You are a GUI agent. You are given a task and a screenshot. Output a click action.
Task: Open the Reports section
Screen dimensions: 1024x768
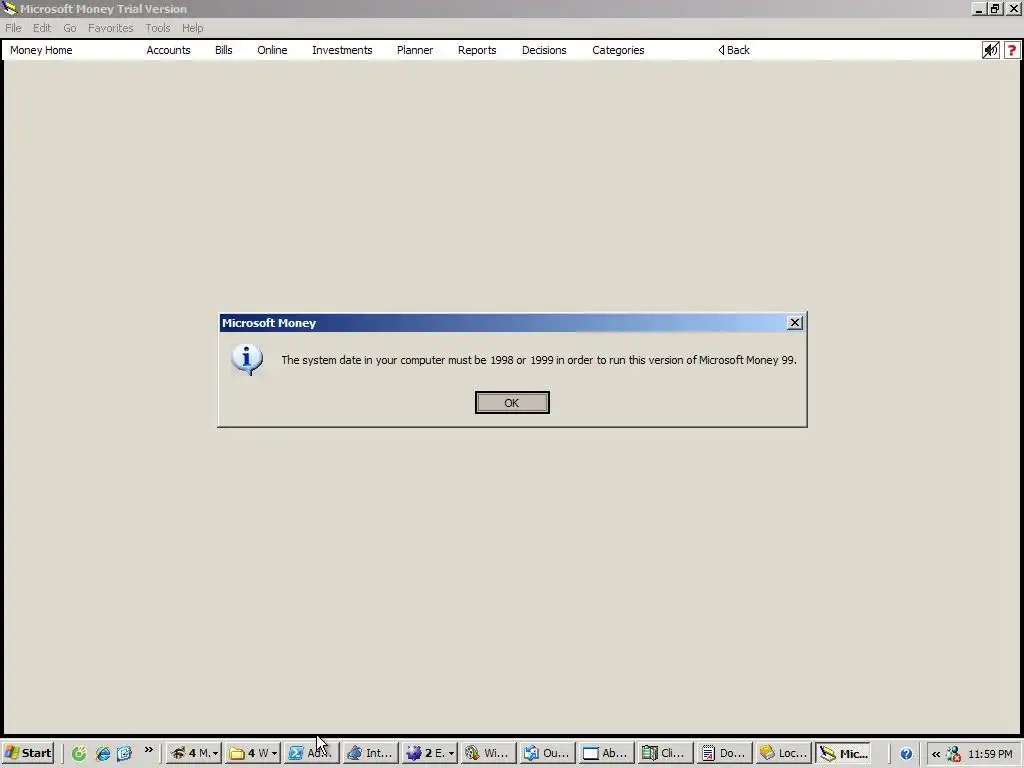click(477, 50)
